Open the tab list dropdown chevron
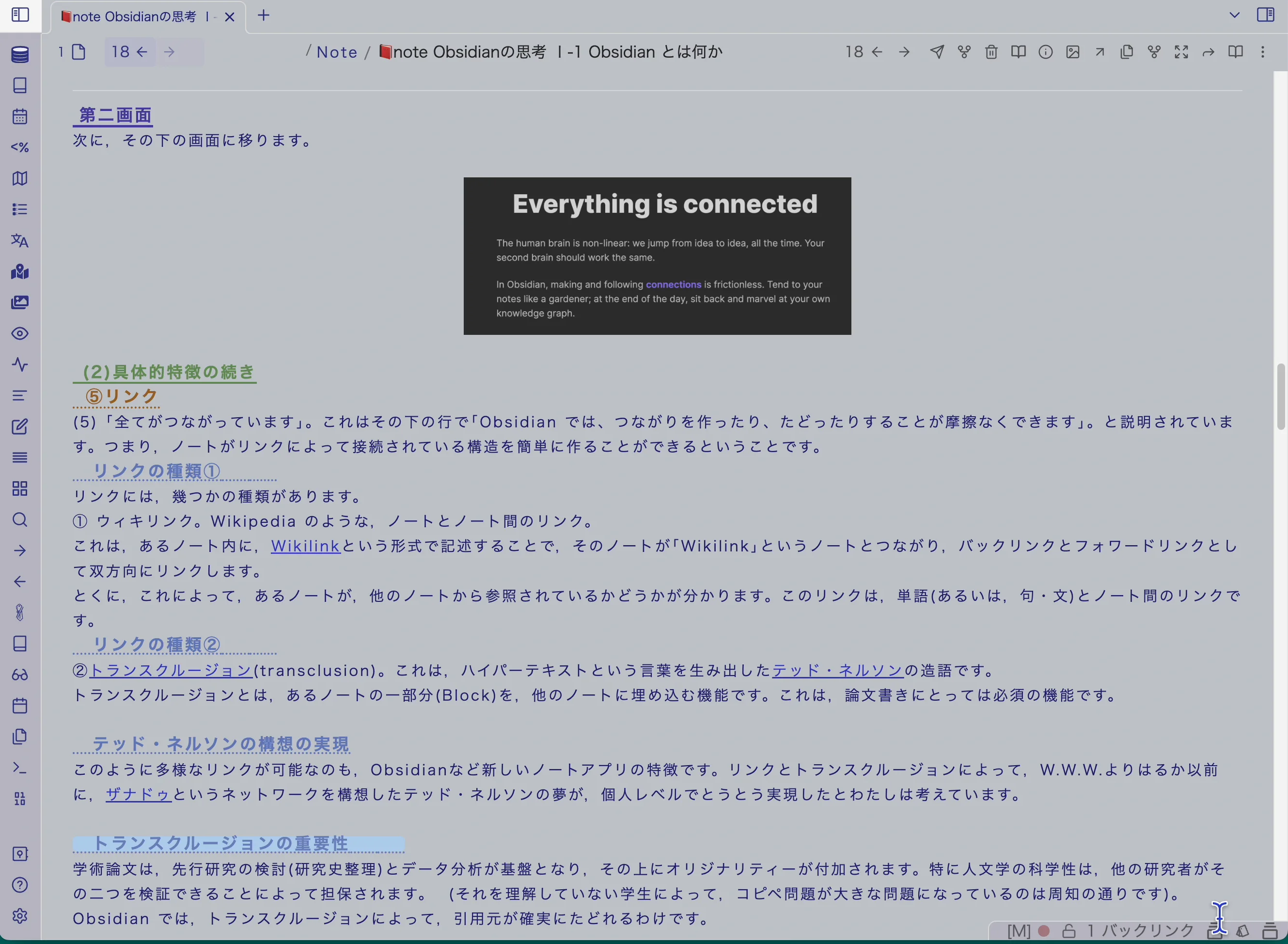The image size is (1288, 944). 1235,15
